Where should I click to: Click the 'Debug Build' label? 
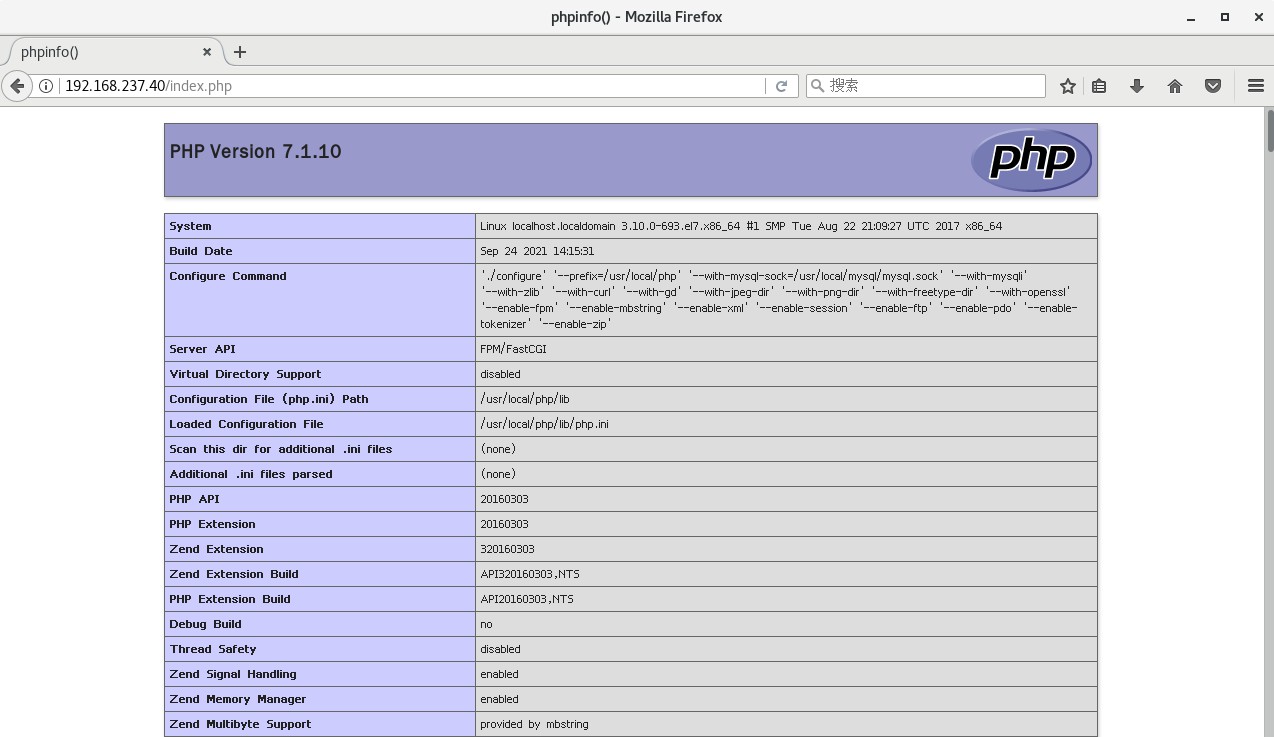point(205,624)
